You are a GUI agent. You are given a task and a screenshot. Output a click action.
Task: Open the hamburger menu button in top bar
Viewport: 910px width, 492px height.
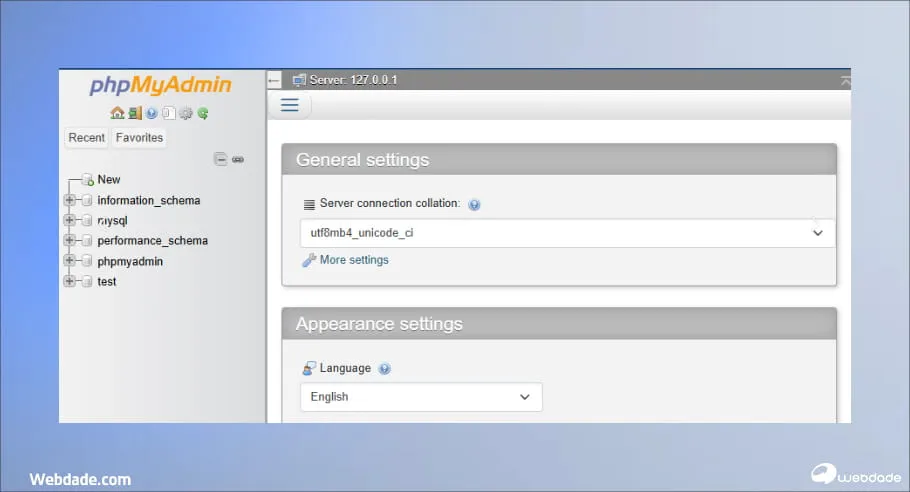pyautogui.click(x=290, y=105)
